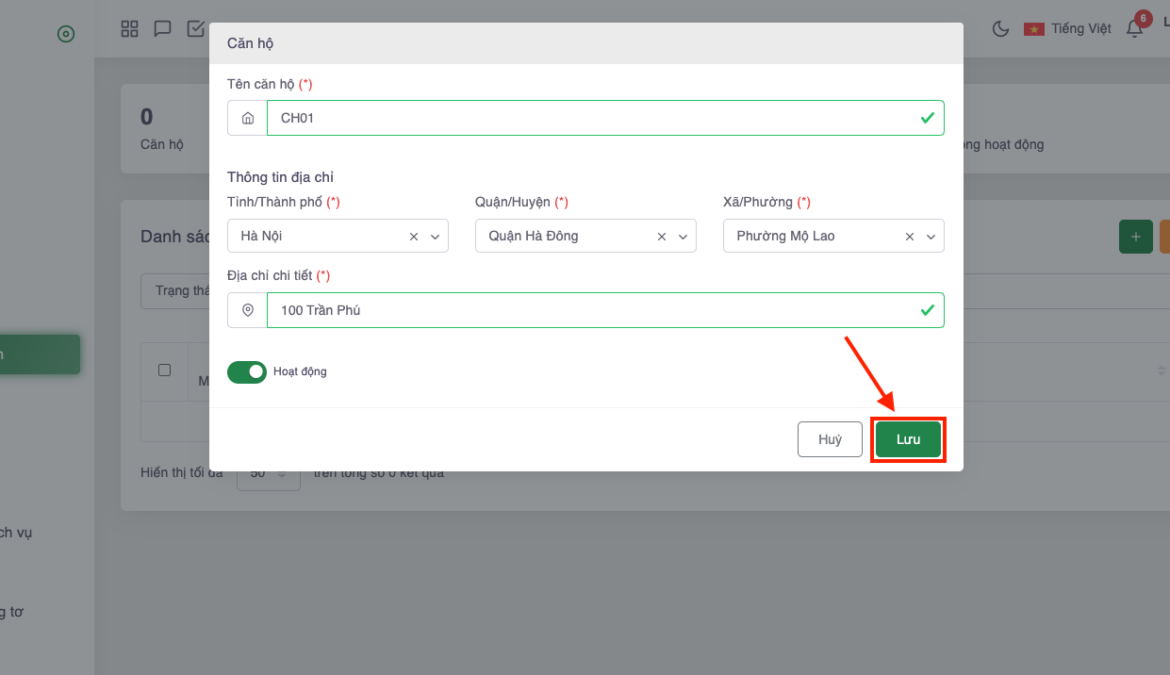This screenshot has width=1170, height=675.
Task: Clear the Quận Hà Đông district selection
Action: point(662,237)
